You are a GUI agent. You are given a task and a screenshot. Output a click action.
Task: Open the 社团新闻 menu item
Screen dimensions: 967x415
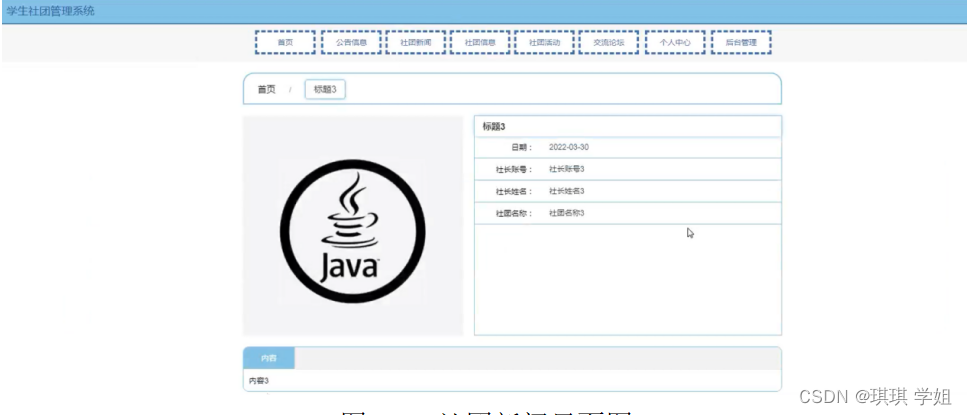pos(416,43)
